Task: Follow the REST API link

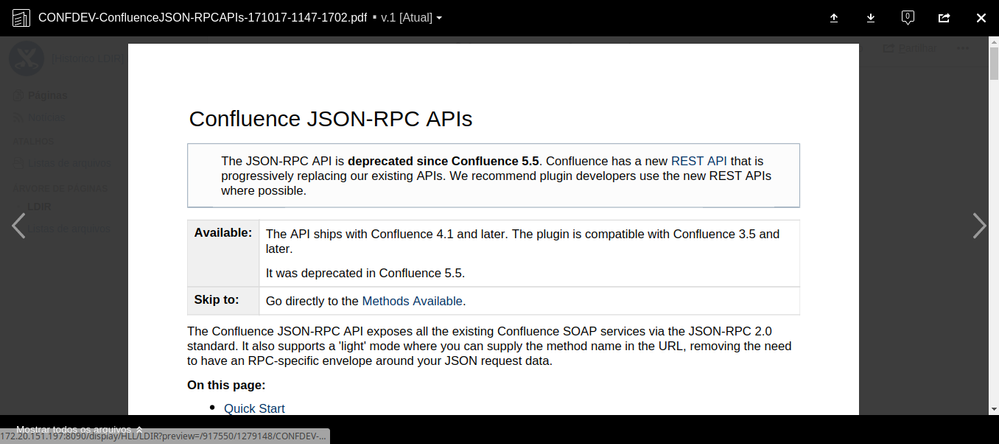Action: pos(698,161)
